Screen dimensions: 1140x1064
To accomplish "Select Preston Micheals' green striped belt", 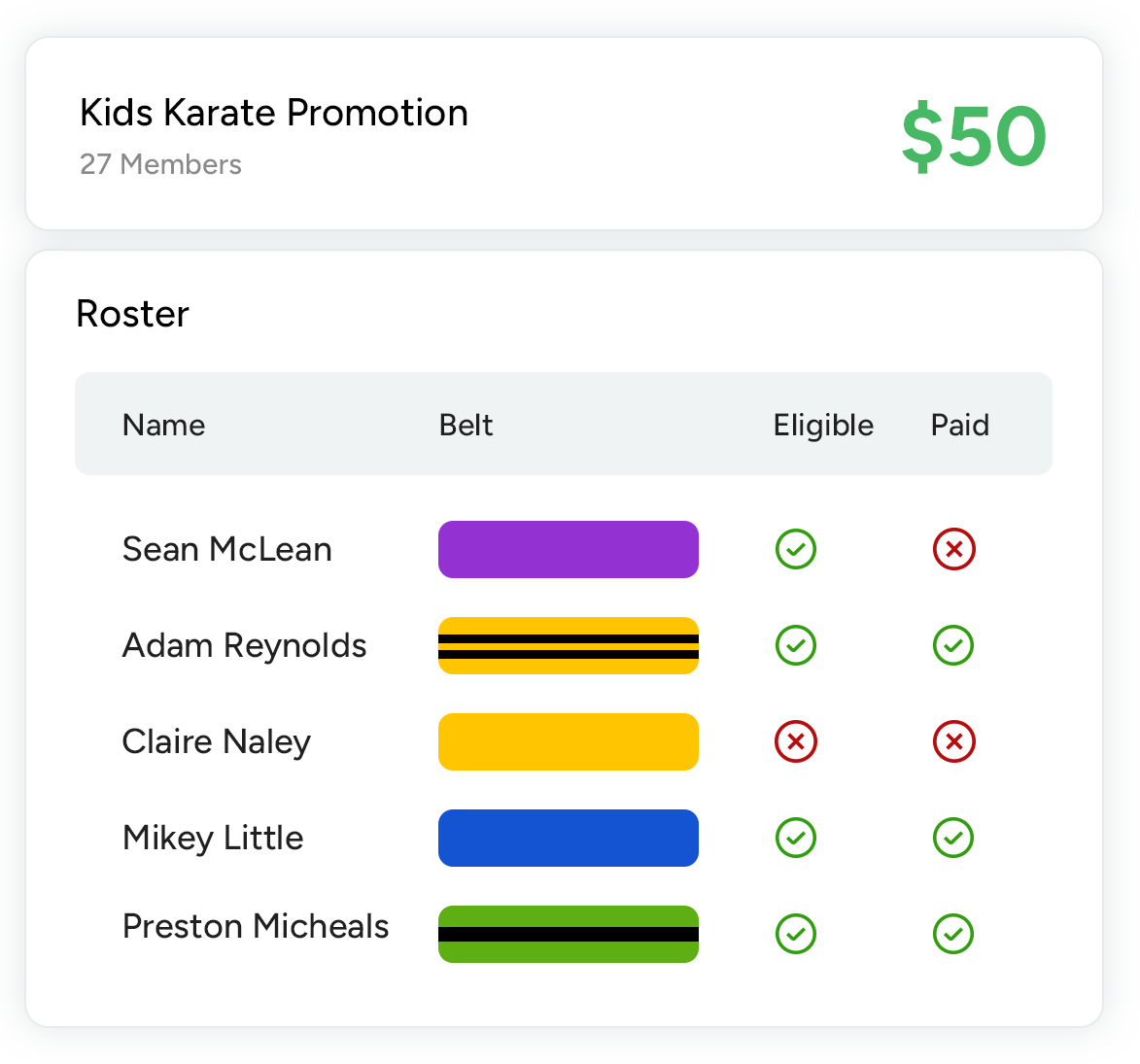I will 569,934.
